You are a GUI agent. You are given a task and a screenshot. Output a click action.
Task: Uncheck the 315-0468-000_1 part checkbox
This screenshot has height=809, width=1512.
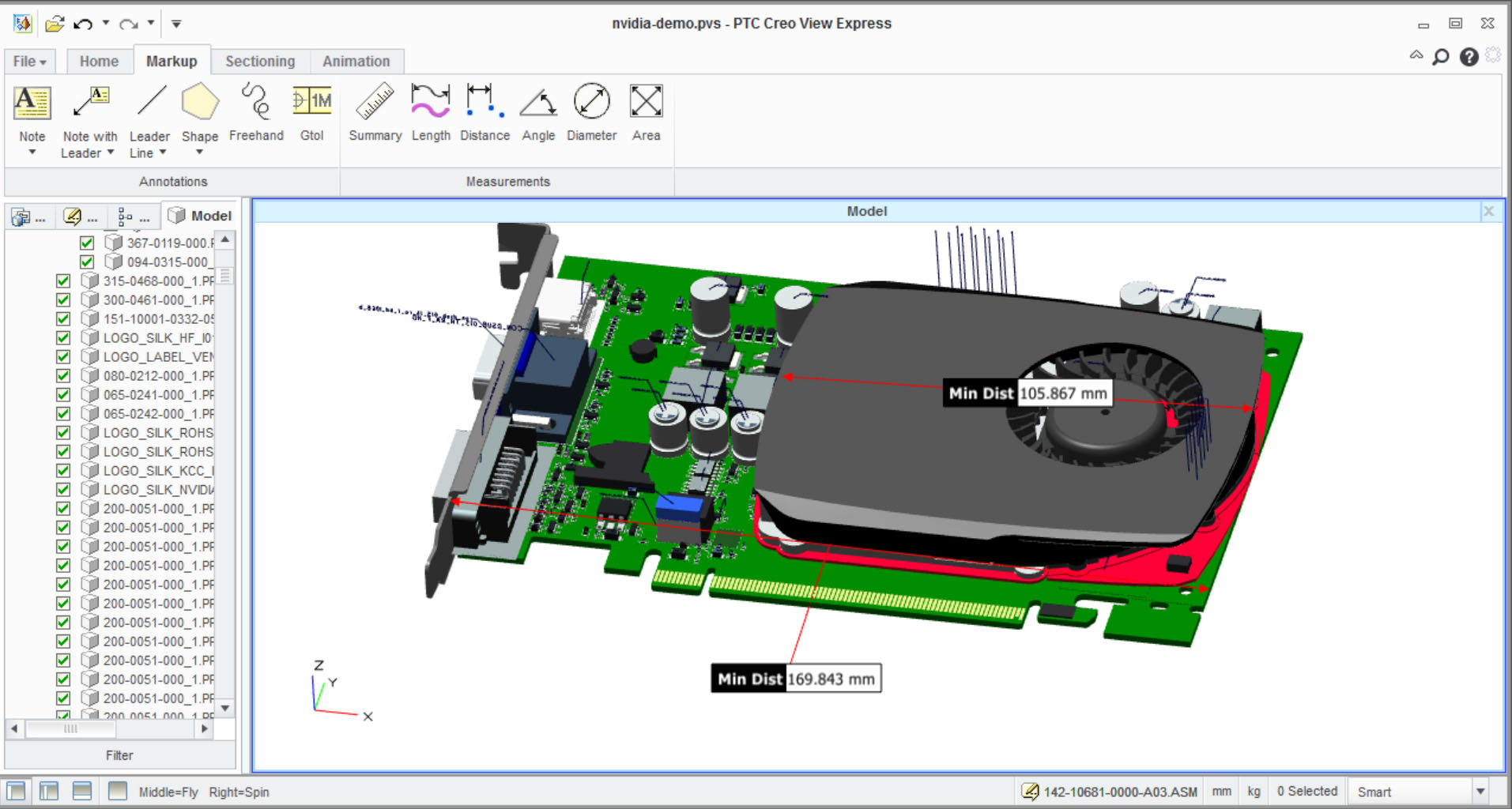tap(63, 280)
